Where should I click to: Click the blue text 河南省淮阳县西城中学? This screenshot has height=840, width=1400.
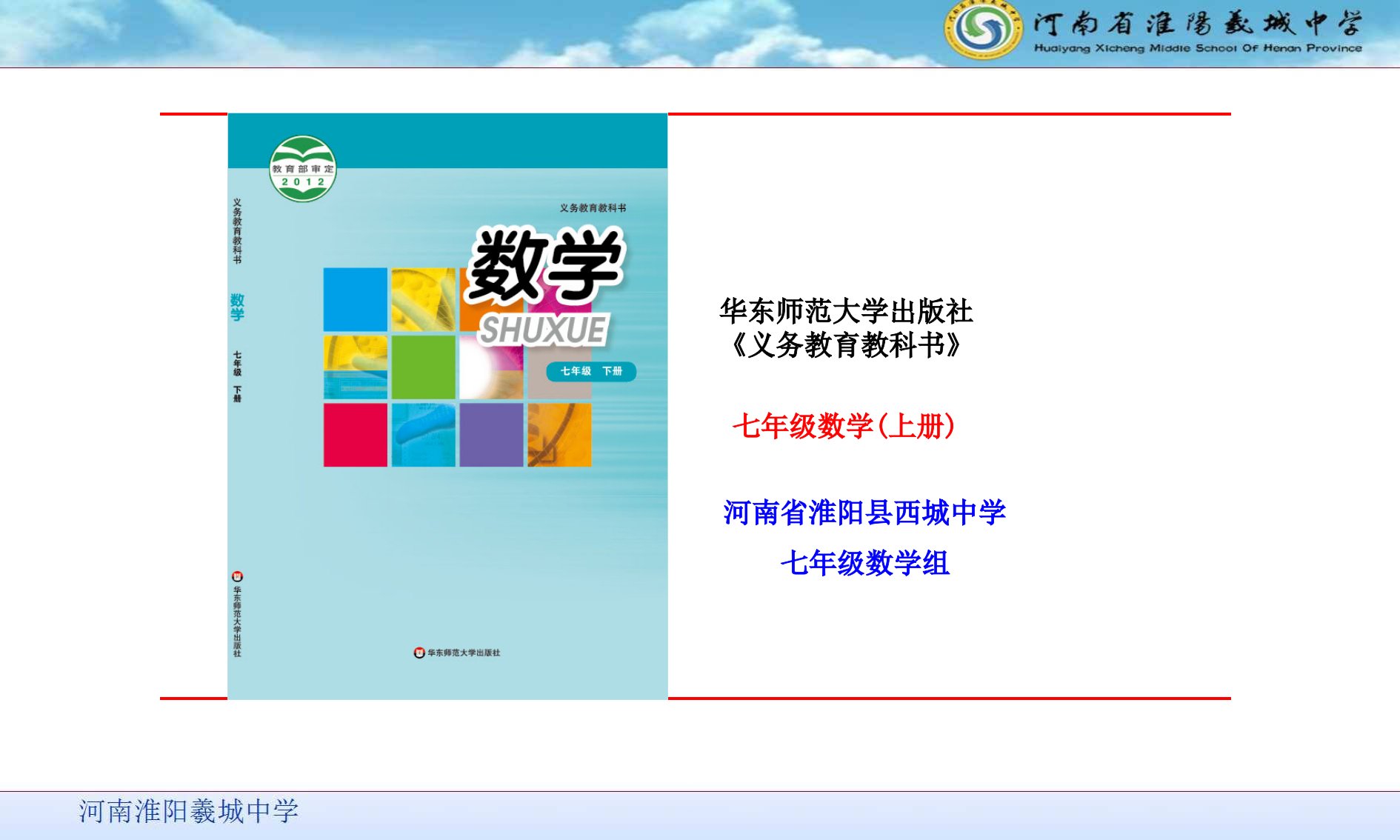tap(864, 512)
